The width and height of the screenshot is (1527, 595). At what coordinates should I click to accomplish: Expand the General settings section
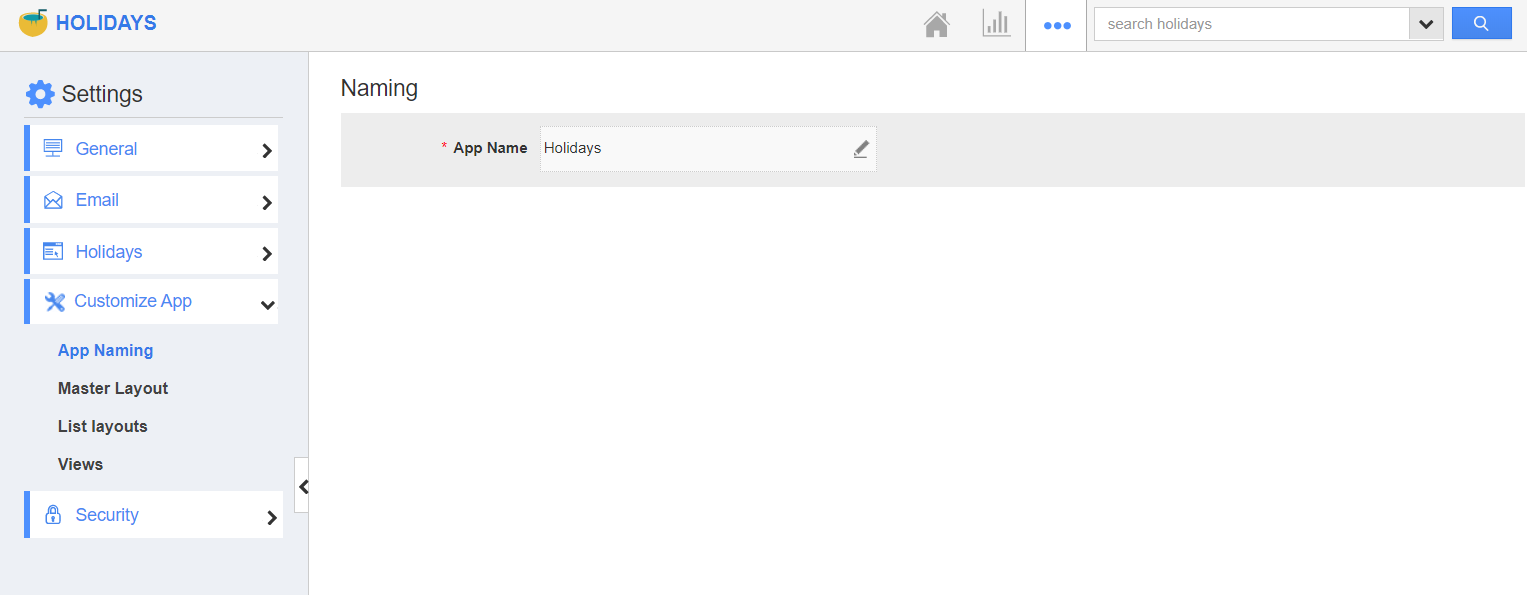267,150
